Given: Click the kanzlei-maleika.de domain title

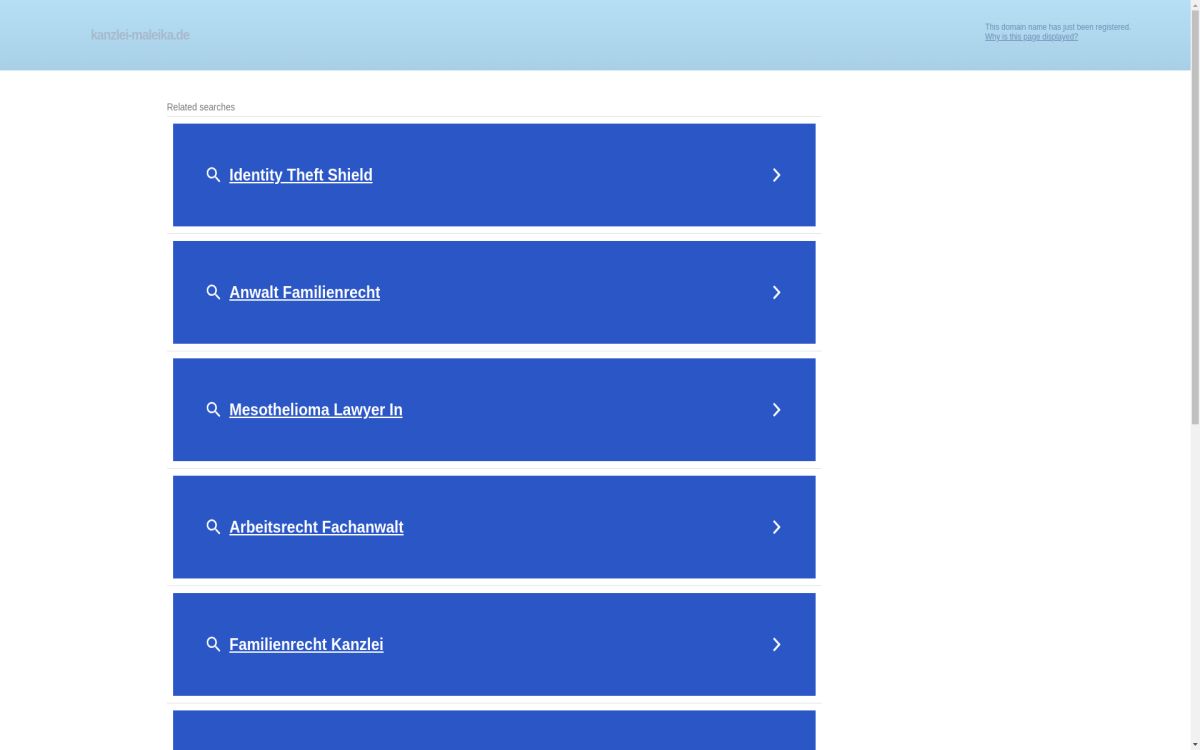Looking at the screenshot, I should (140, 35).
